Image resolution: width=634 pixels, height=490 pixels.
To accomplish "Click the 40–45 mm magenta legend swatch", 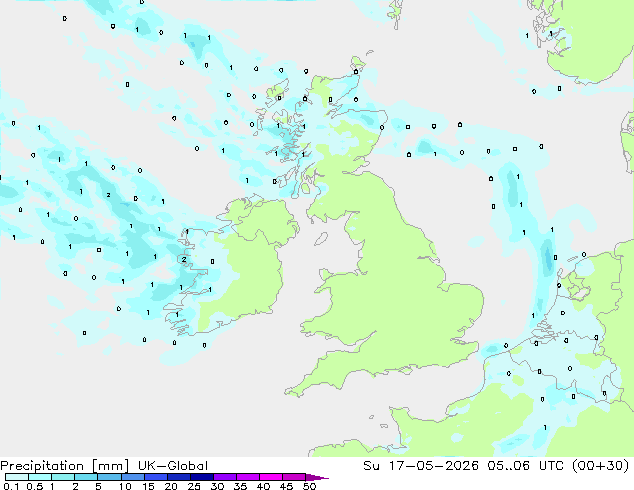I will pos(271,477).
